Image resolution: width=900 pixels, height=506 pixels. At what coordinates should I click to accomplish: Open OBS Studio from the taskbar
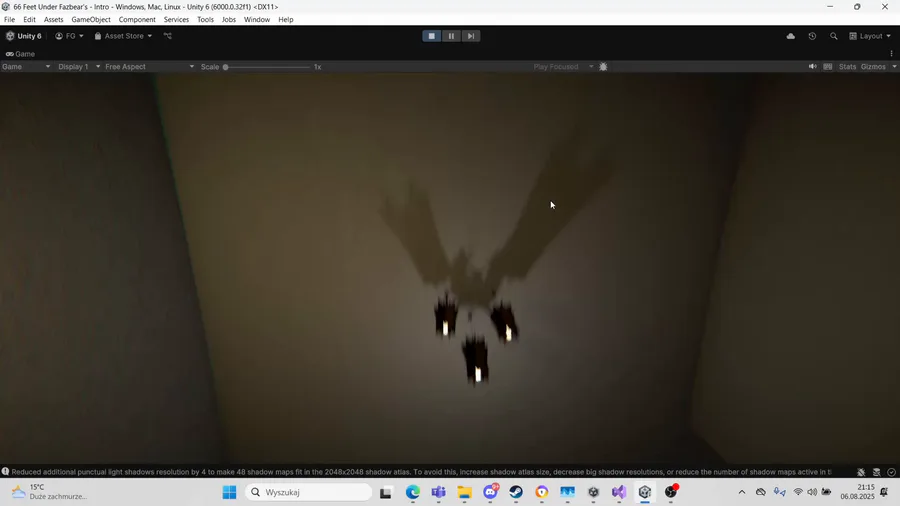click(670, 492)
